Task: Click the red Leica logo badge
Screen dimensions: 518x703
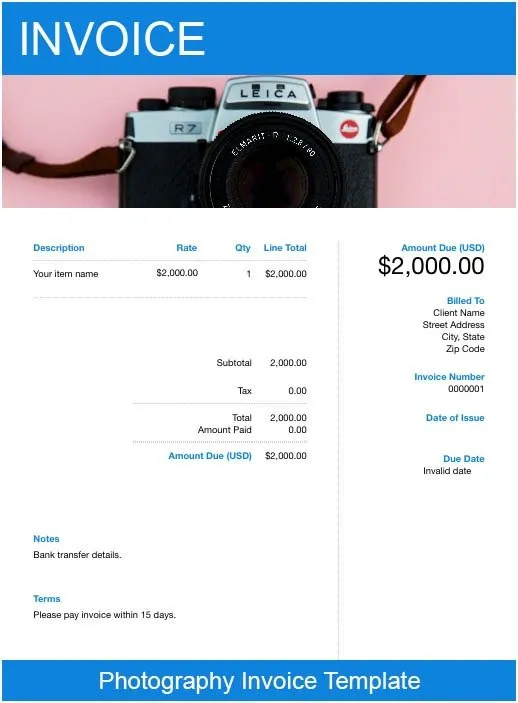Action: (x=349, y=129)
